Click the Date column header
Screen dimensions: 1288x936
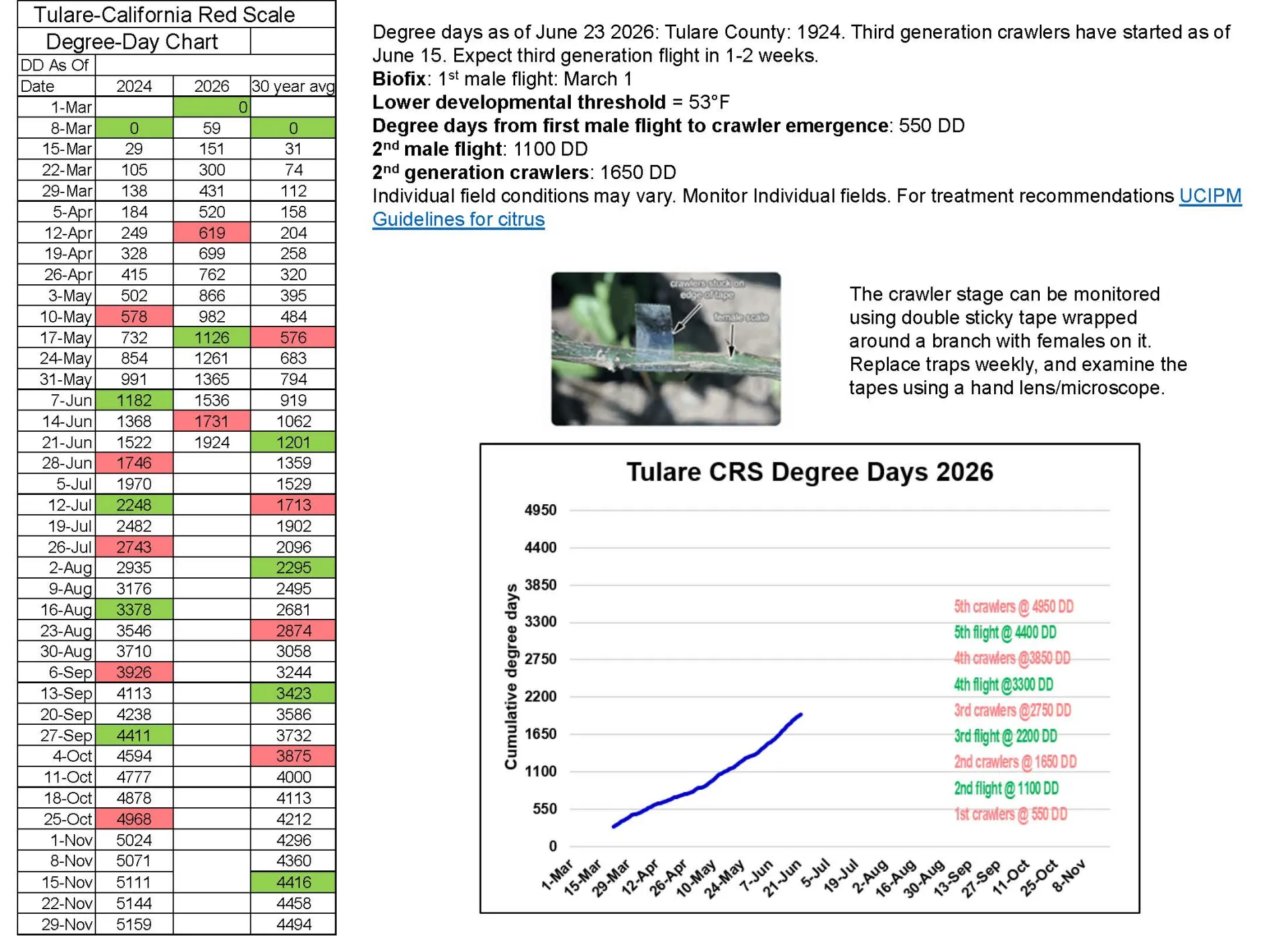[56, 86]
